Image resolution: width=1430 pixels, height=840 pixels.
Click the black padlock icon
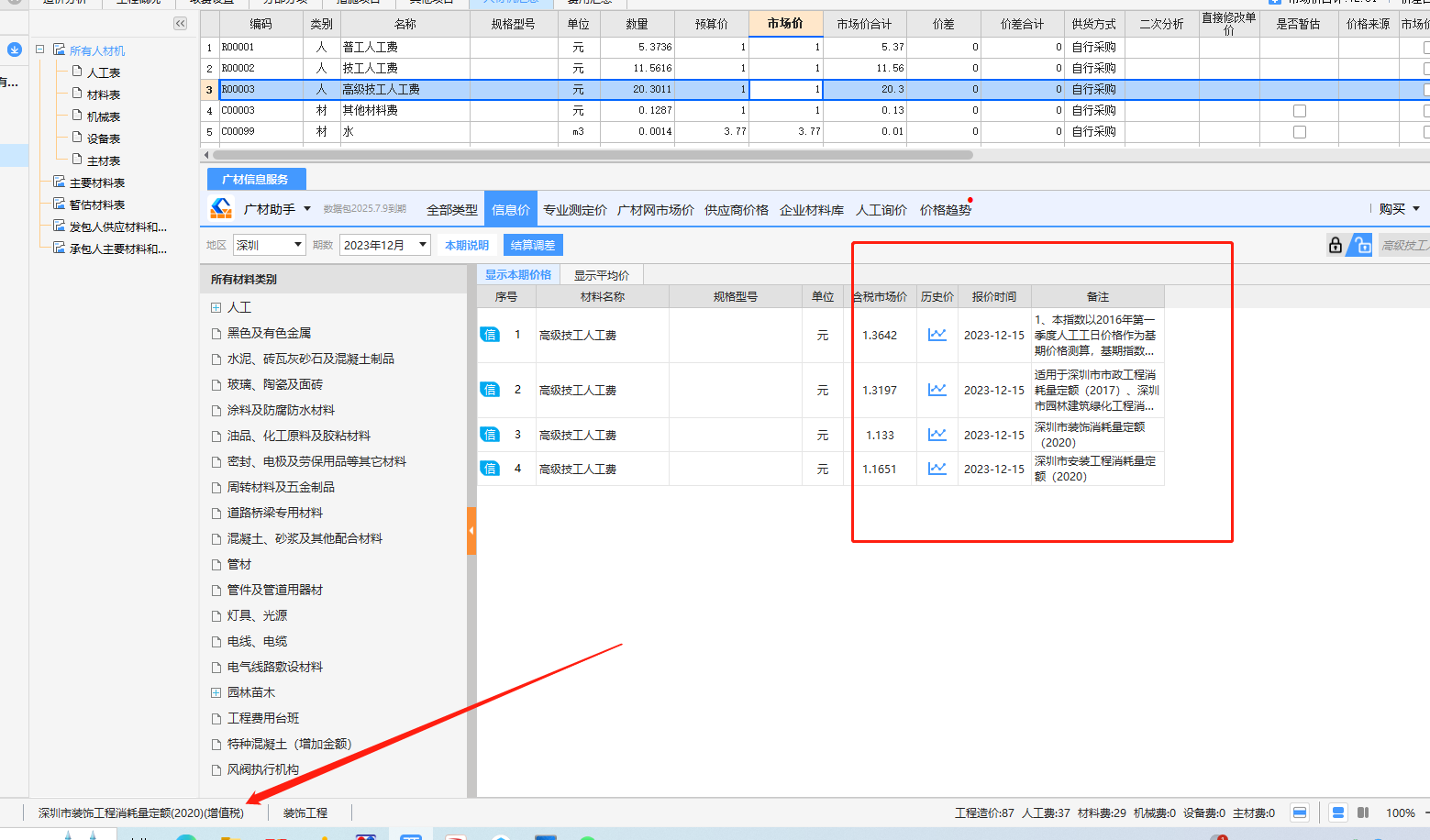(1336, 245)
